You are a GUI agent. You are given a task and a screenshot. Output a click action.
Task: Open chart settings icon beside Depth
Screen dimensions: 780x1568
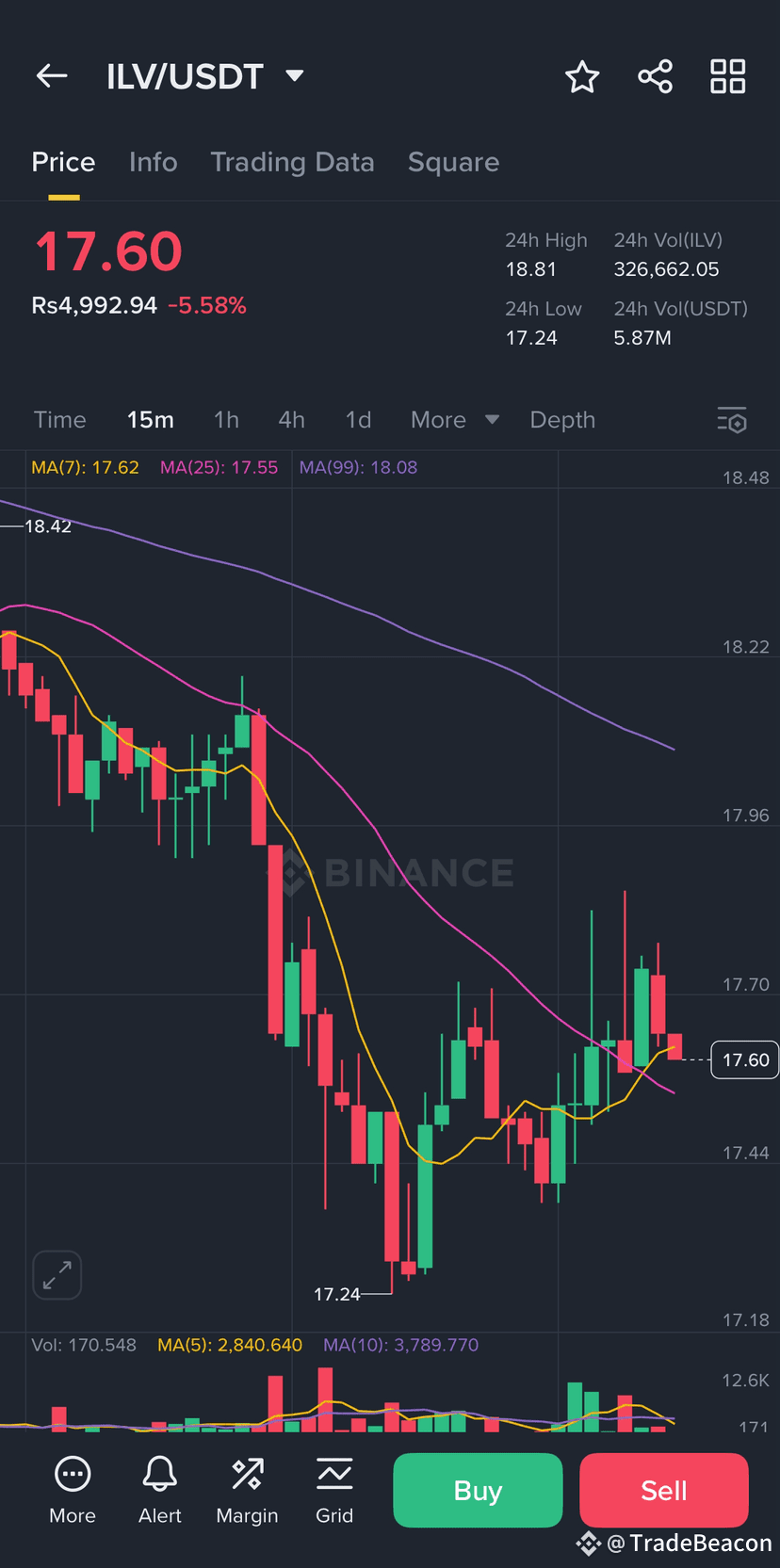coord(732,420)
